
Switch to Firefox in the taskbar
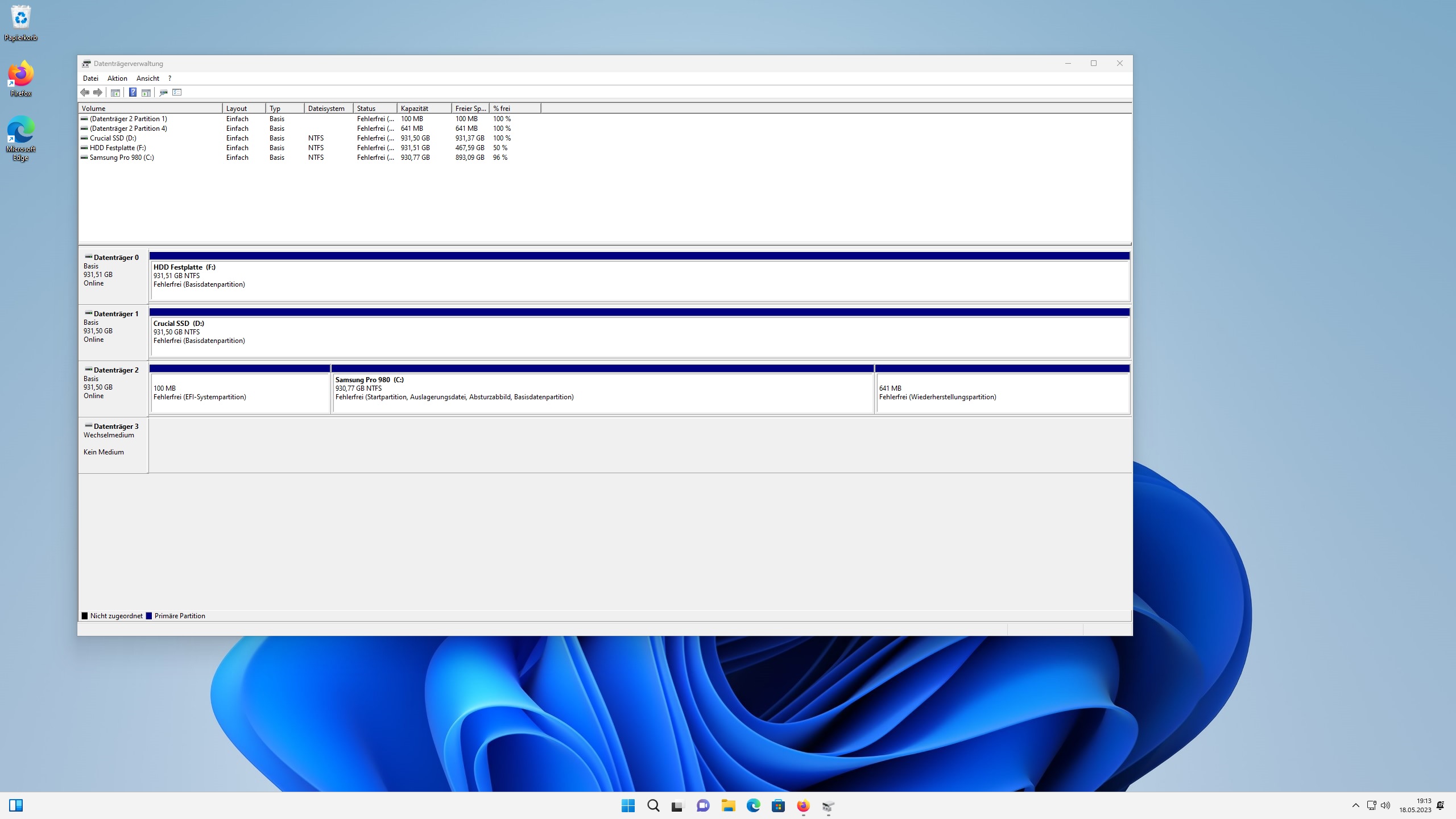pyautogui.click(x=803, y=805)
